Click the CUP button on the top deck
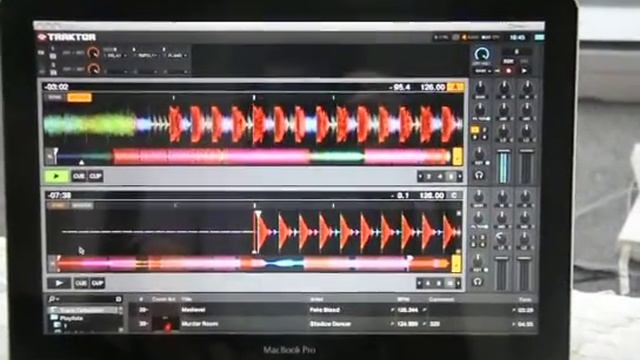640x360 pixels. click(96, 176)
